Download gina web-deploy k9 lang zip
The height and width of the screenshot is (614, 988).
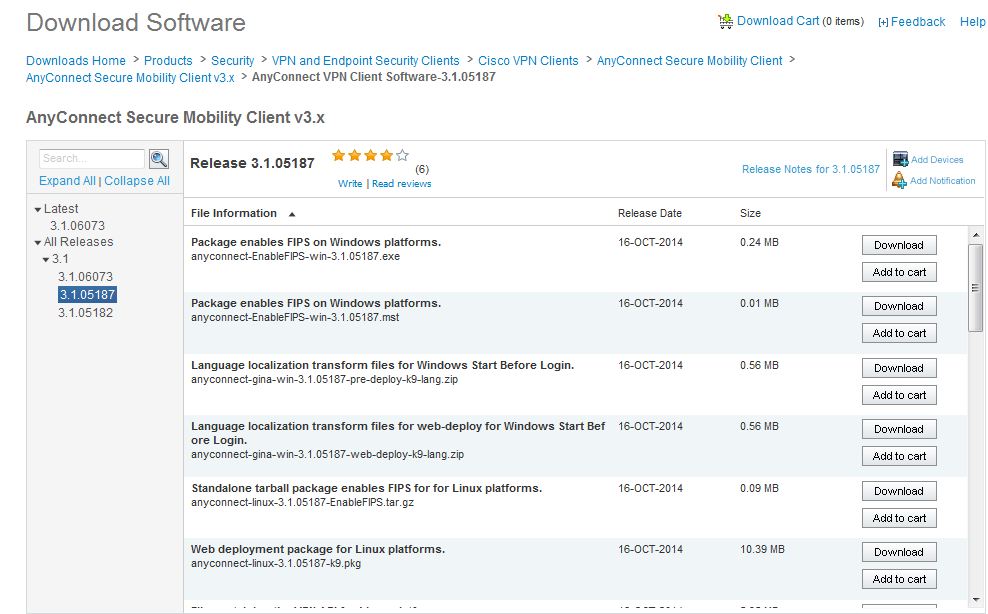point(899,429)
